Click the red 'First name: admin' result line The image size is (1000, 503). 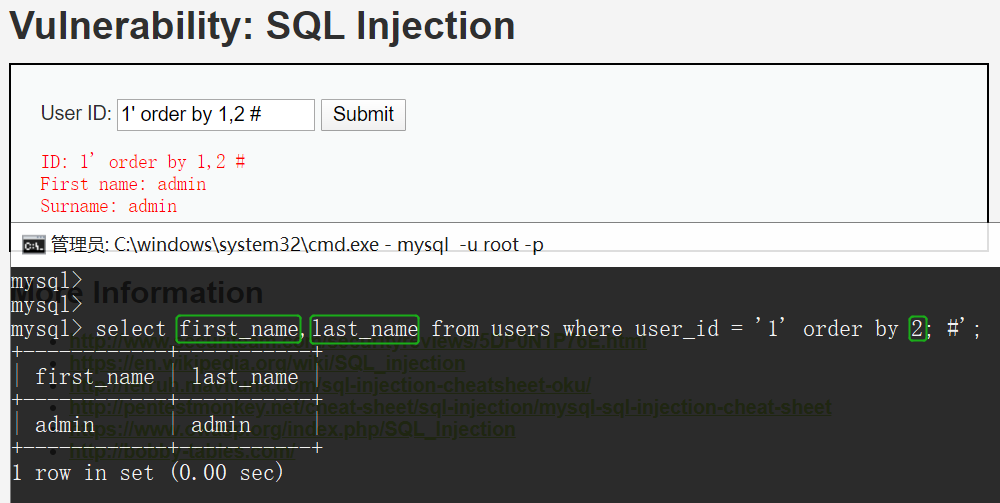(x=123, y=184)
